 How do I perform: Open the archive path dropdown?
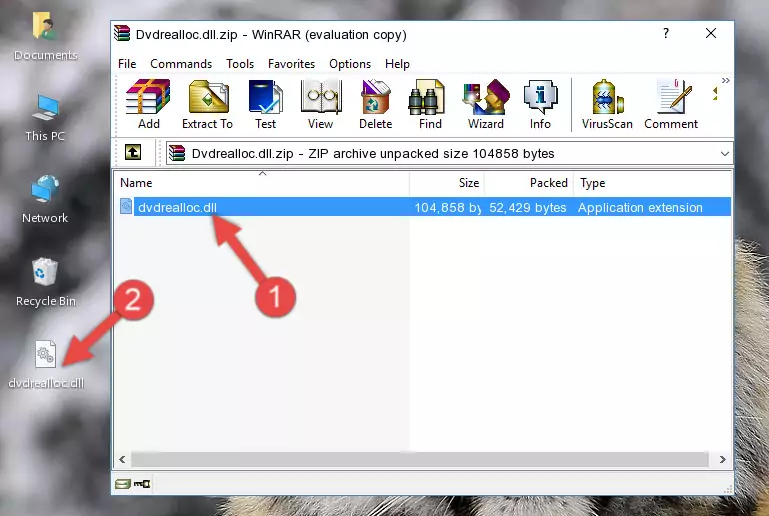click(x=724, y=154)
